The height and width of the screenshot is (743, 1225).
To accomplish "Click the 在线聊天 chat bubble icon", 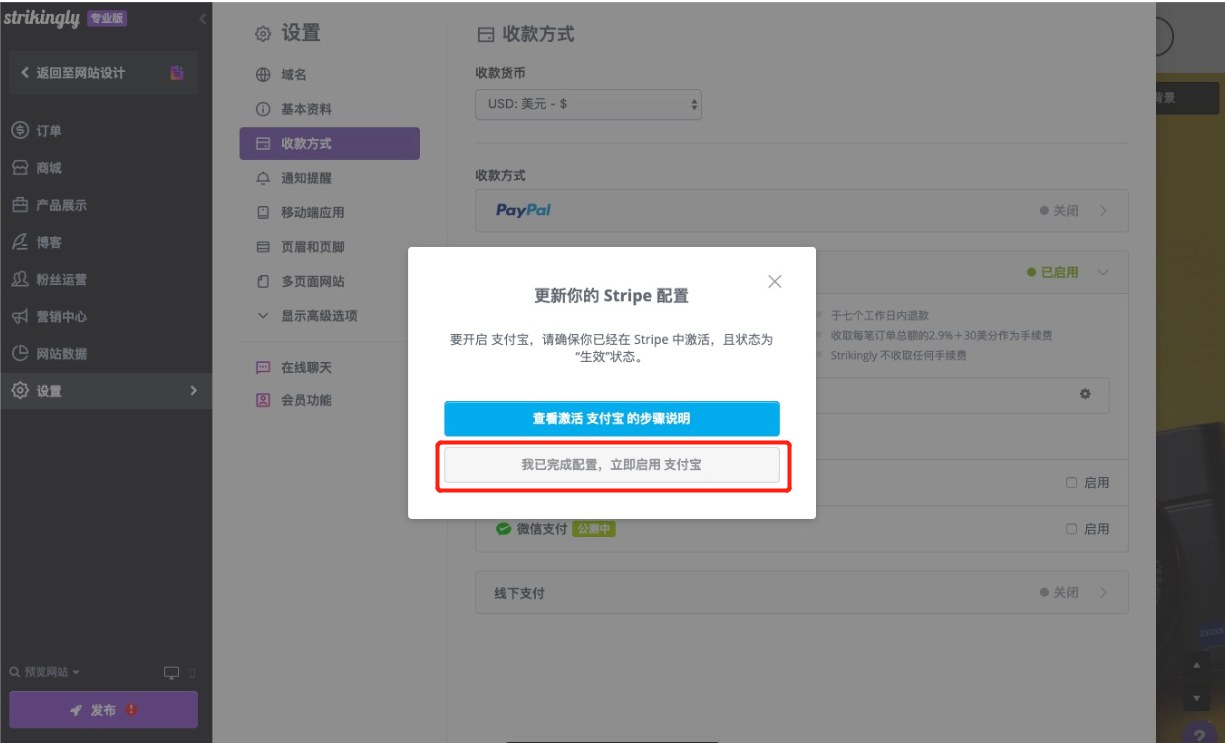I will click(263, 367).
